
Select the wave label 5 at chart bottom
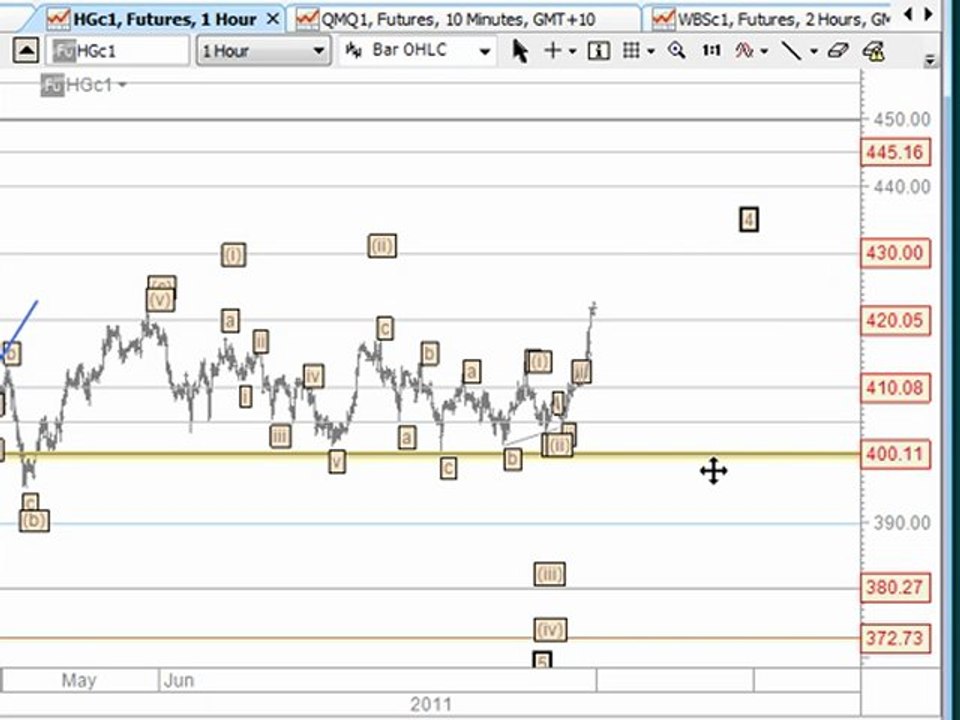pyautogui.click(x=542, y=661)
